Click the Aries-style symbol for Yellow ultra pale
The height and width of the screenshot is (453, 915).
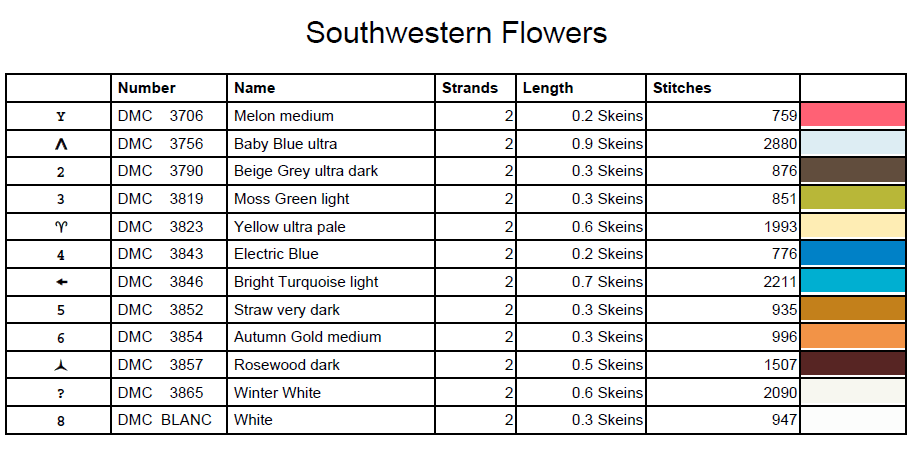[x=61, y=227]
